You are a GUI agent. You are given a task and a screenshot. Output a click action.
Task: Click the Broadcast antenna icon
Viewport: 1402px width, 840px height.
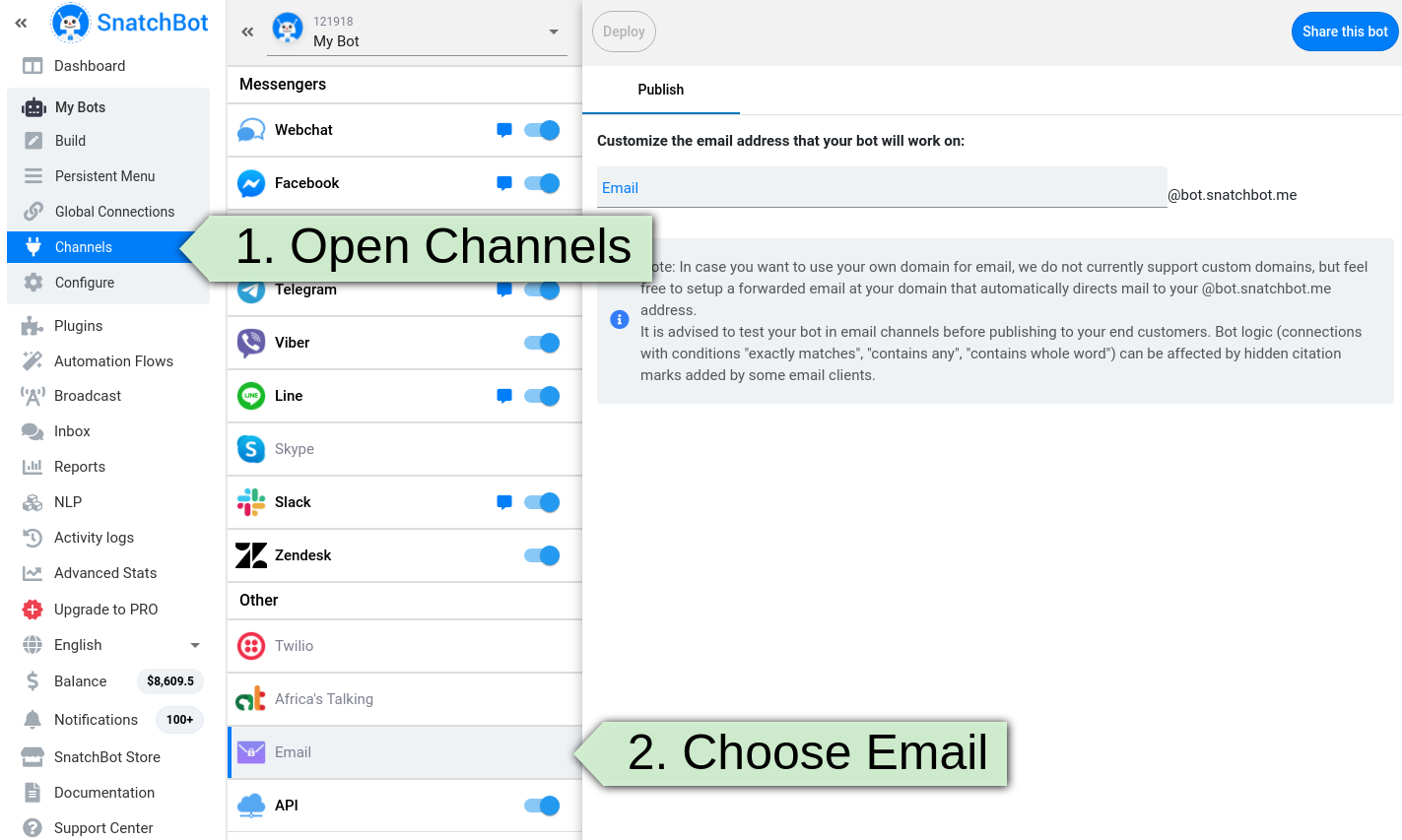(33, 396)
